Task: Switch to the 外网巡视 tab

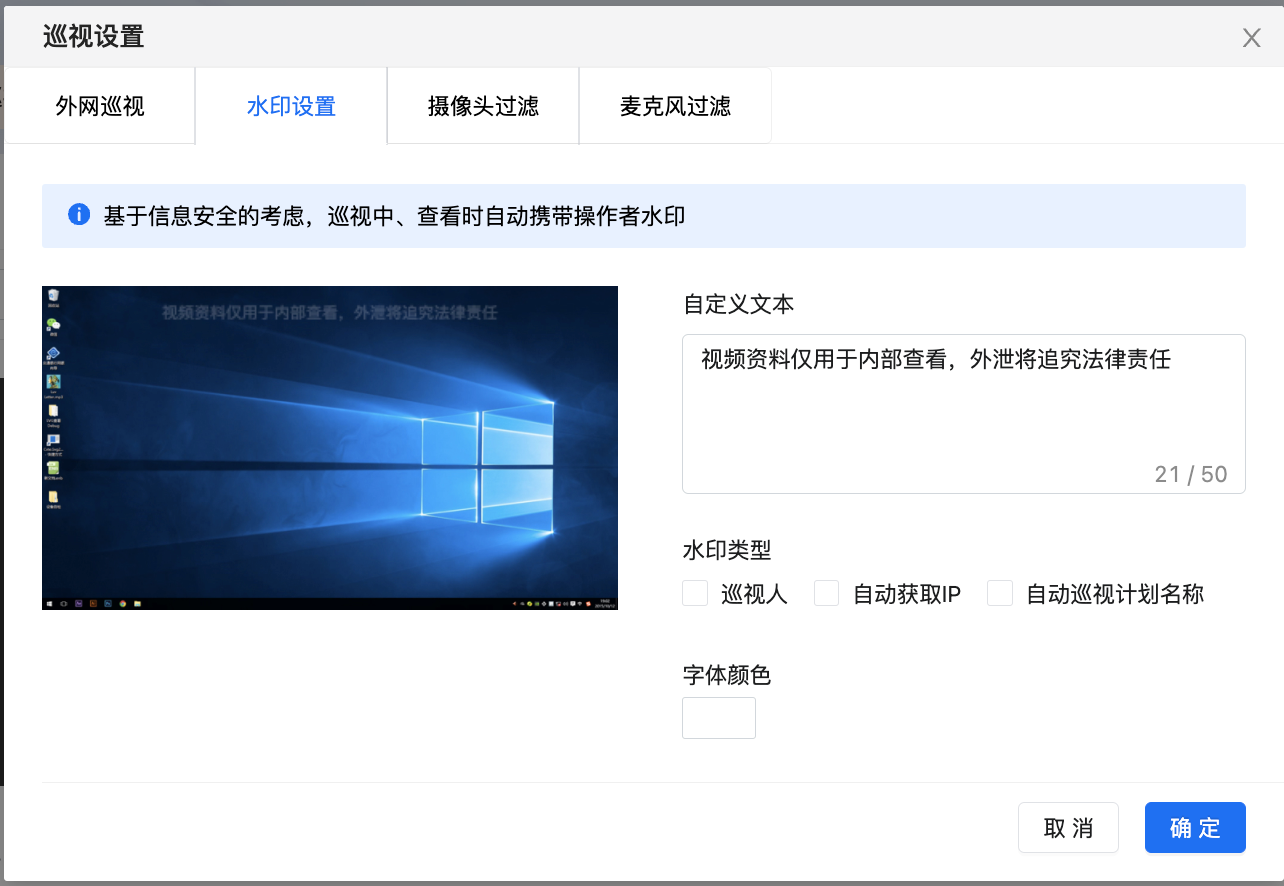Action: pyautogui.click(x=100, y=106)
